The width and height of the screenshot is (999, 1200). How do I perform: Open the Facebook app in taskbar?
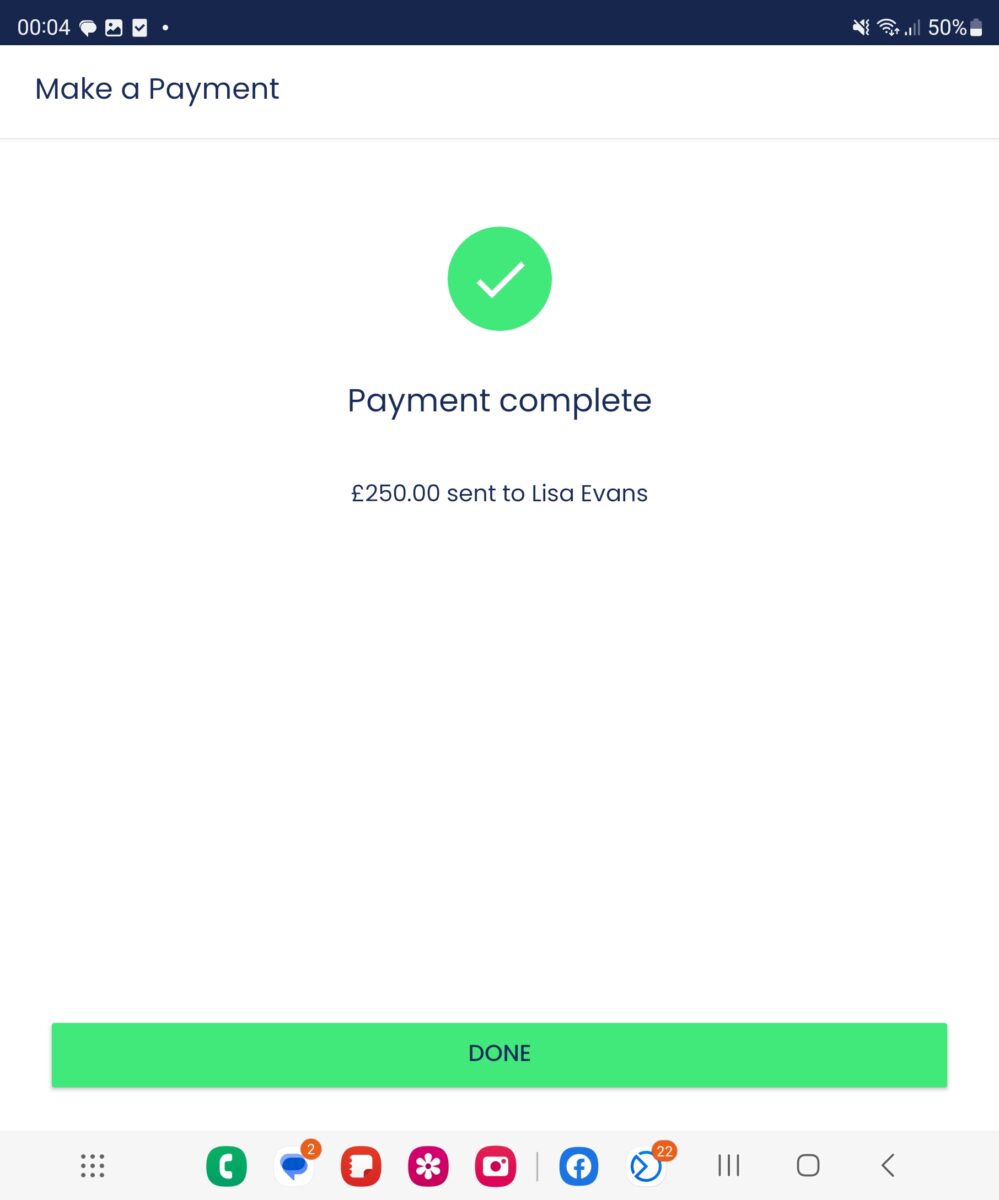tap(579, 1166)
